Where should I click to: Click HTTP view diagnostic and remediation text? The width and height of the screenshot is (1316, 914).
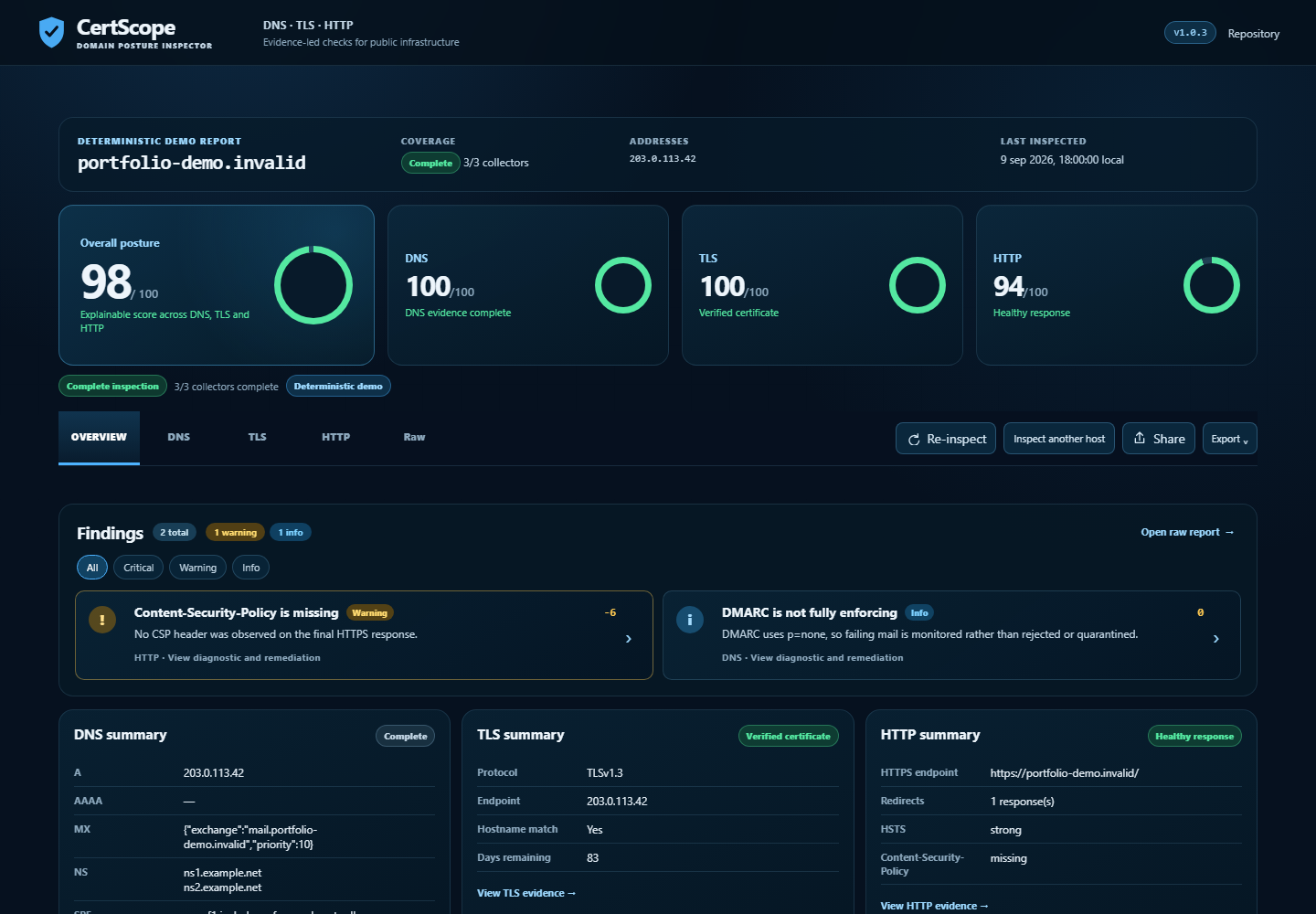[228, 657]
